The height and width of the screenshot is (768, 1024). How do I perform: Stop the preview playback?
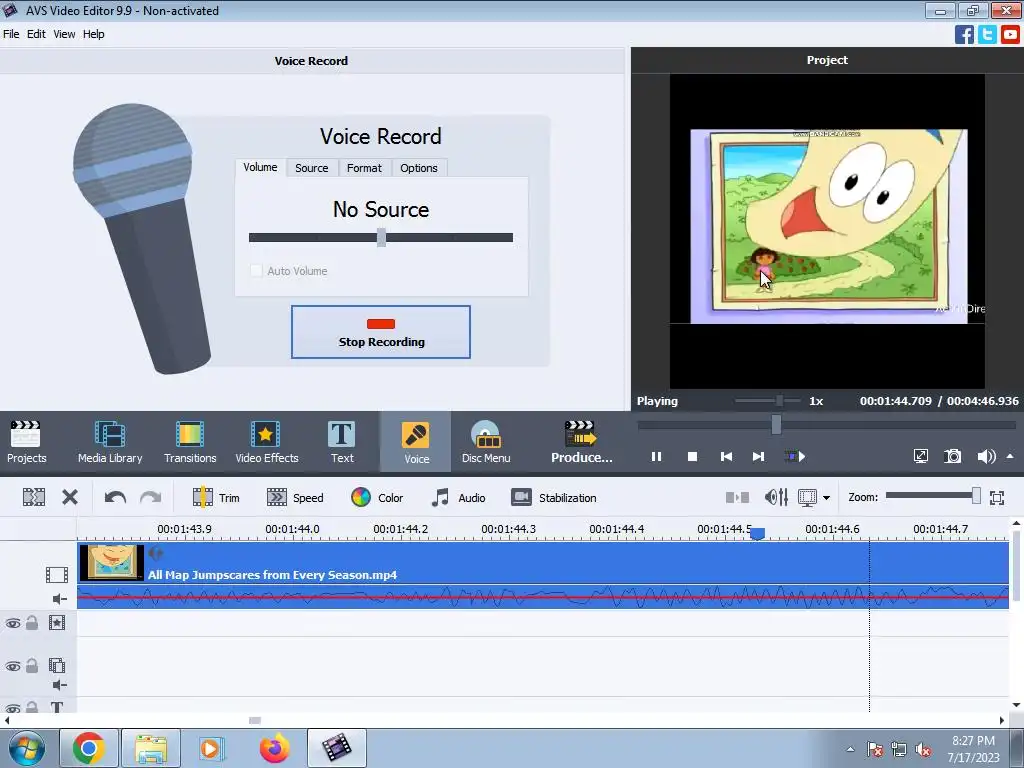click(x=693, y=456)
